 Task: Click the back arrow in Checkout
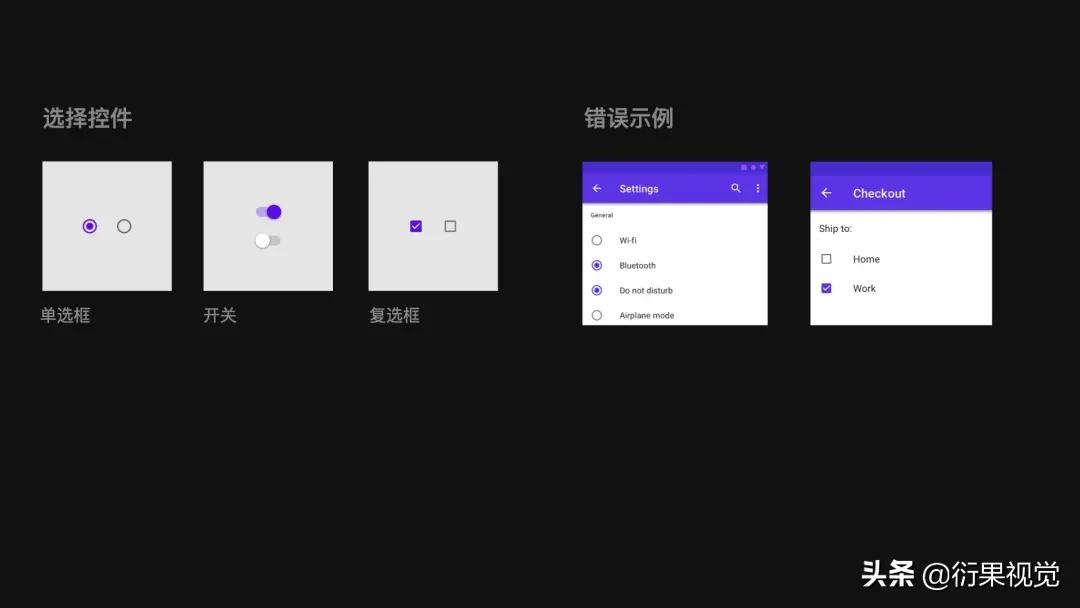[x=827, y=192]
